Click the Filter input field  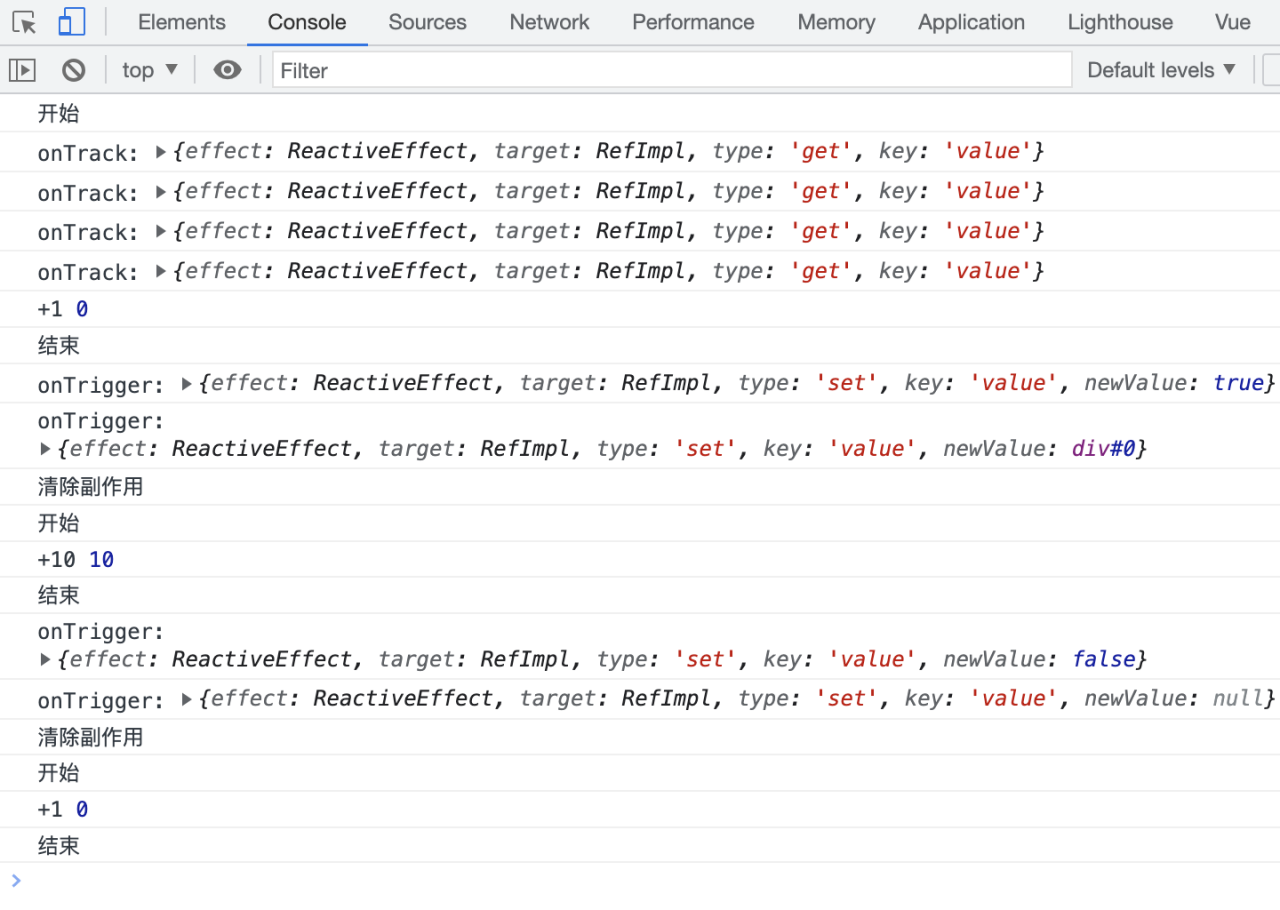670,70
